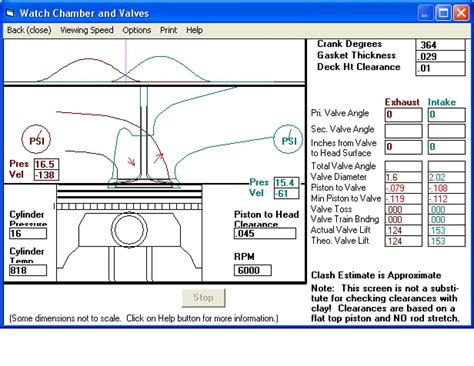Click Exhaust Actual Valve Lift .124
This screenshot has width=474, height=366.
[x=403, y=230]
